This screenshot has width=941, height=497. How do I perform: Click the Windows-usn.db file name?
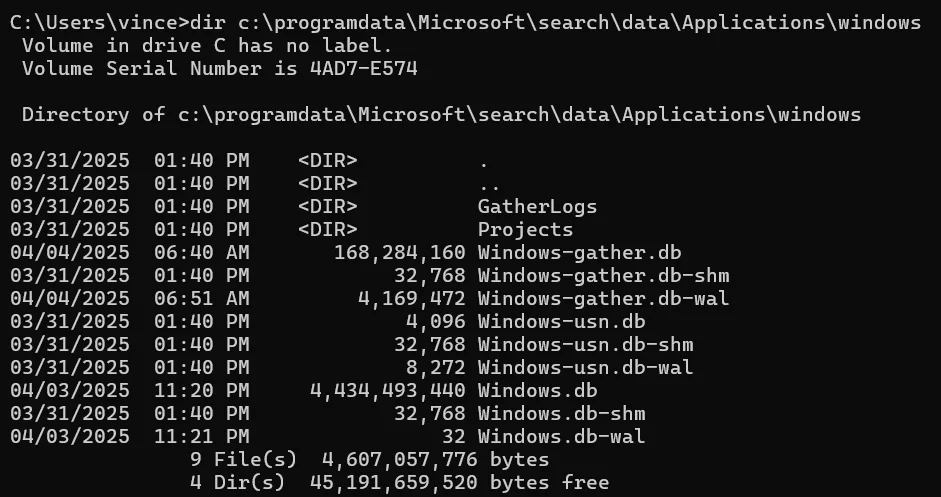[x=561, y=321]
